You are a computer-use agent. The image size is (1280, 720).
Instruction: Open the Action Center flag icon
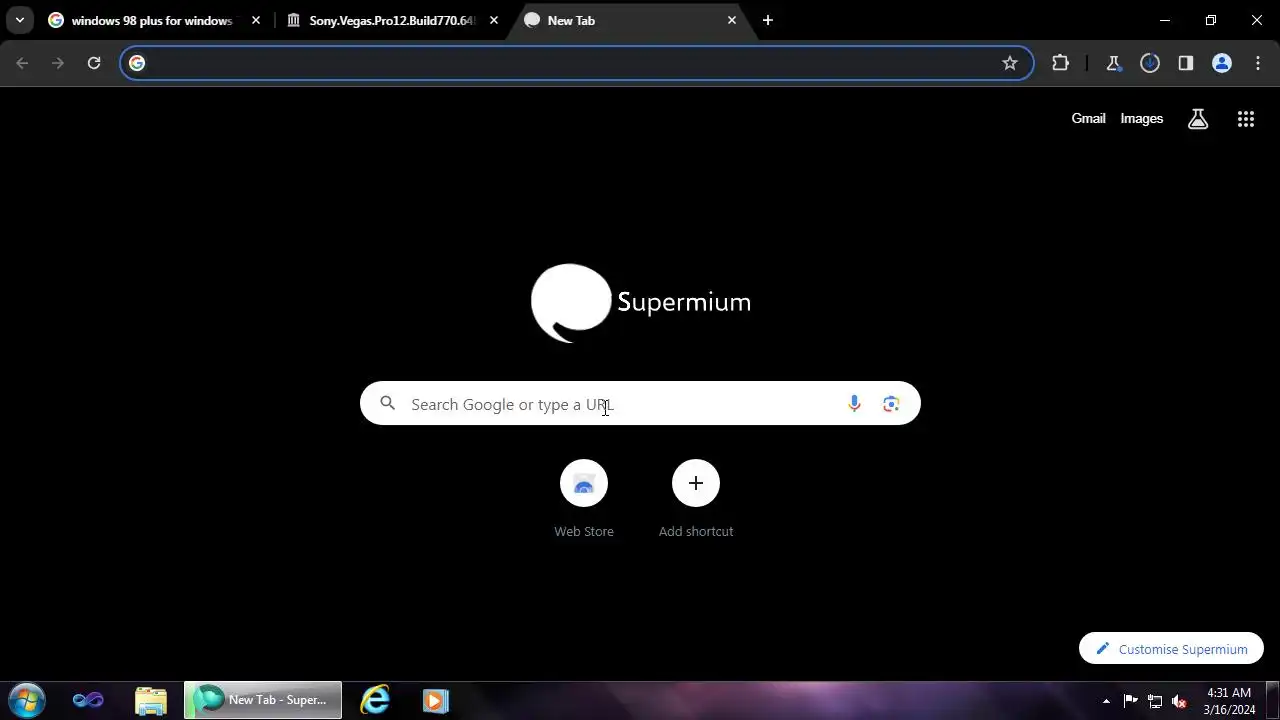pos(1131,701)
